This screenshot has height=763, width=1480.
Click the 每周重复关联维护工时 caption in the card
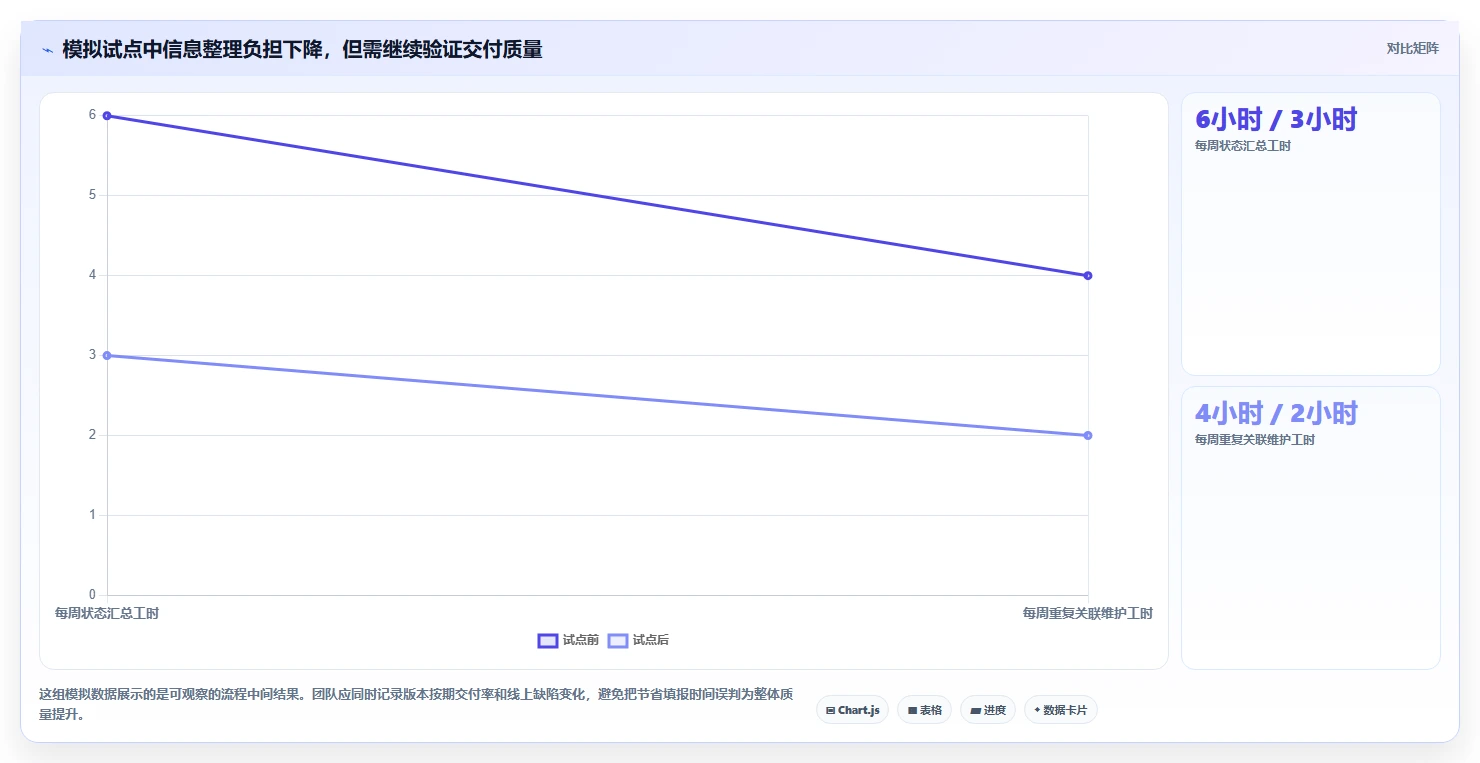[x=1255, y=440]
